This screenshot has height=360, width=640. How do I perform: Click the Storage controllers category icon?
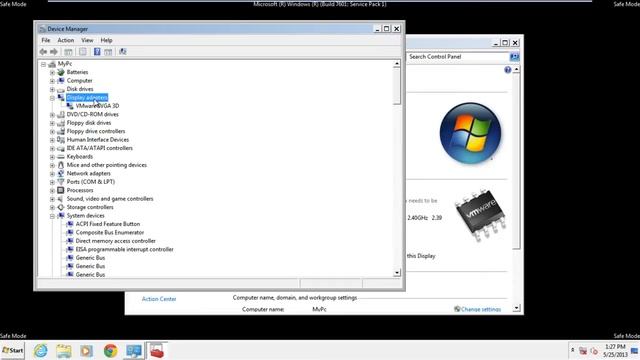(x=61, y=207)
